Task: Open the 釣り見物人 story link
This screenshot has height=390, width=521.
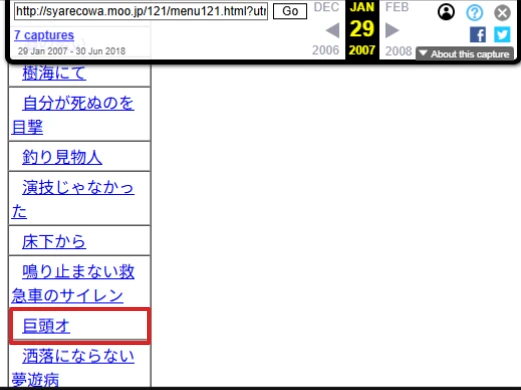Action: pos(62,157)
